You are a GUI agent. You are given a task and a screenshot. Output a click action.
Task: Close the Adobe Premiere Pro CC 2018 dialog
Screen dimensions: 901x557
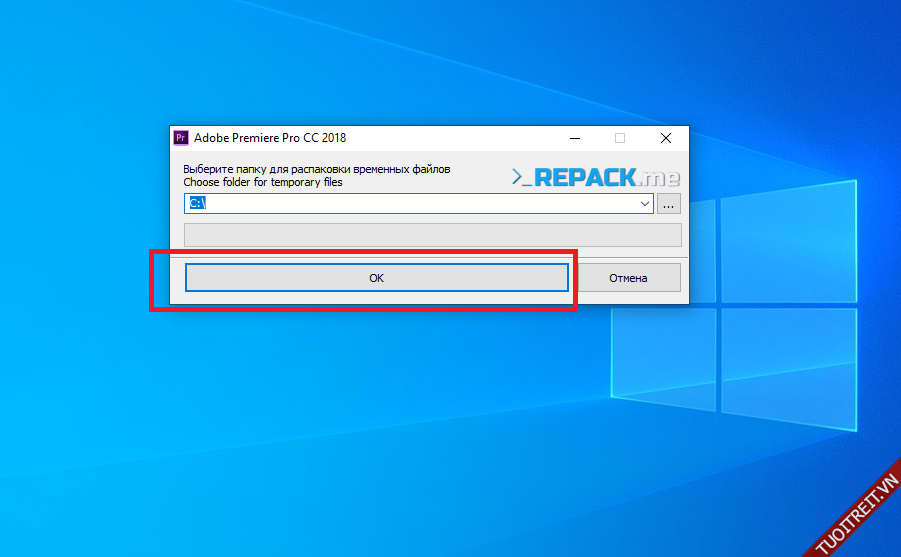pos(666,138)
